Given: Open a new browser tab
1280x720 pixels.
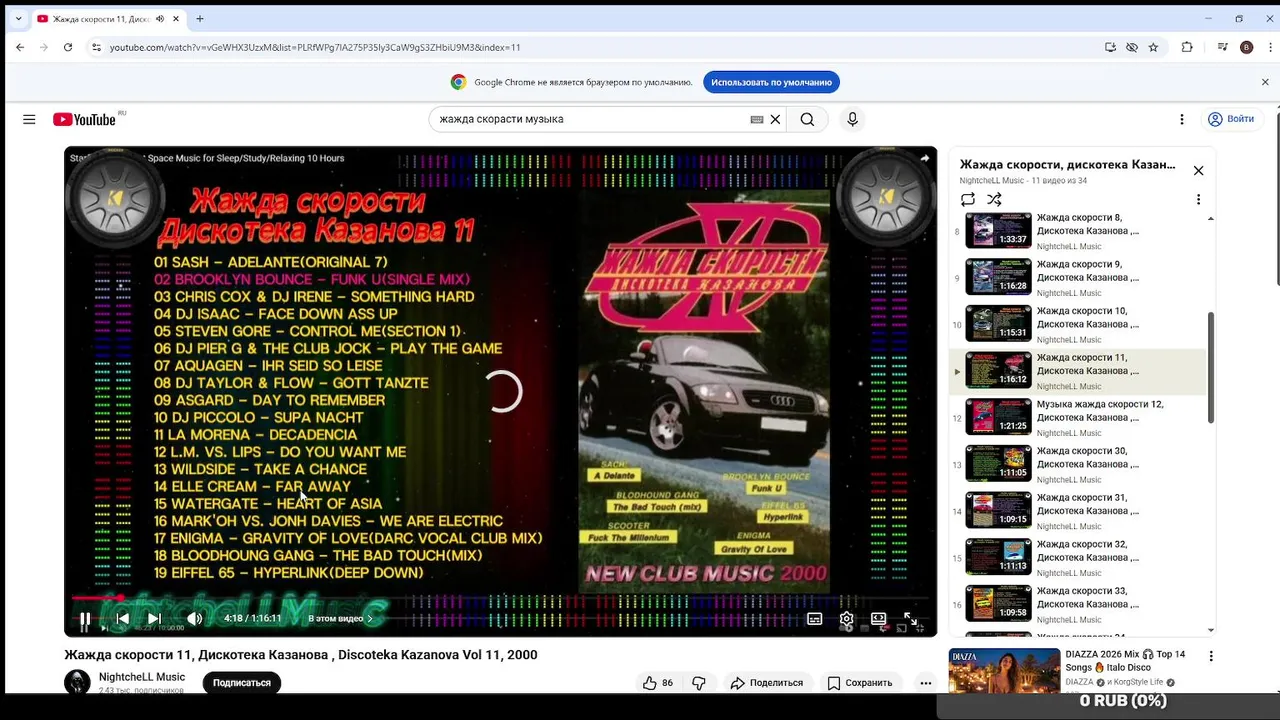Looking at the screenshot, I should tap(200, 19).
